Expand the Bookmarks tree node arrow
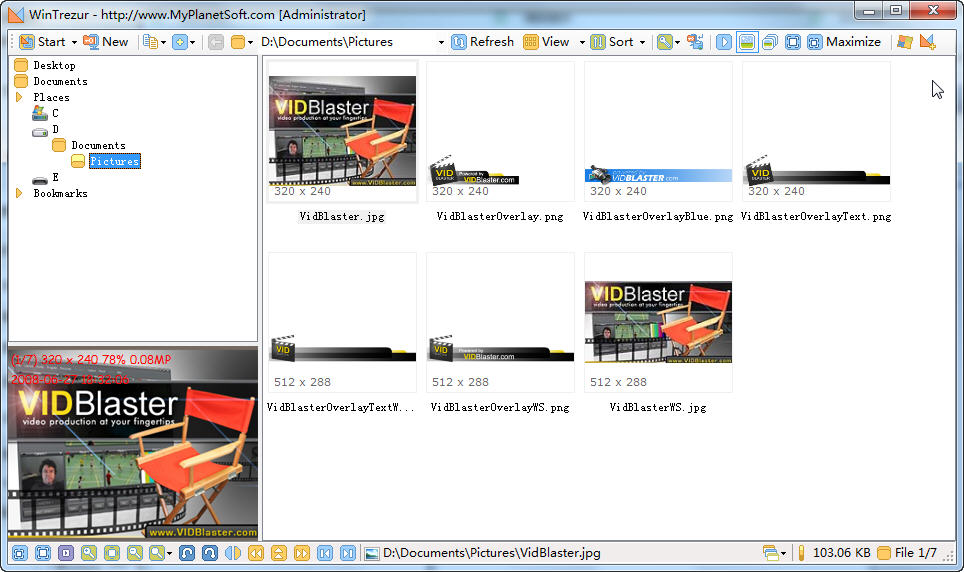This screenshot has width=964, height=572. 18,193
